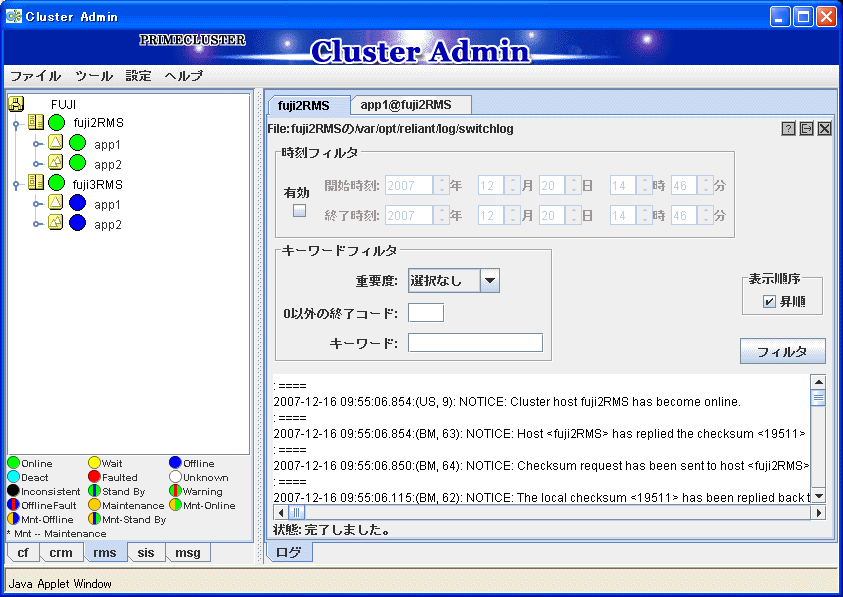Screen dimensions: 843x597
Task: Click the fuji3RMS node book icon
Action: [x=36, y=183]
